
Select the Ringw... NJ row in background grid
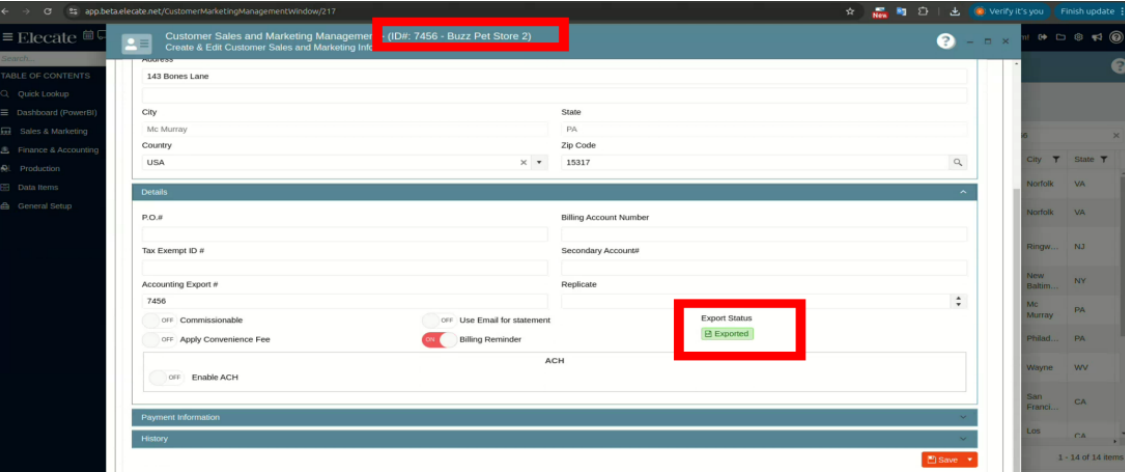(x=1070, y=247)
